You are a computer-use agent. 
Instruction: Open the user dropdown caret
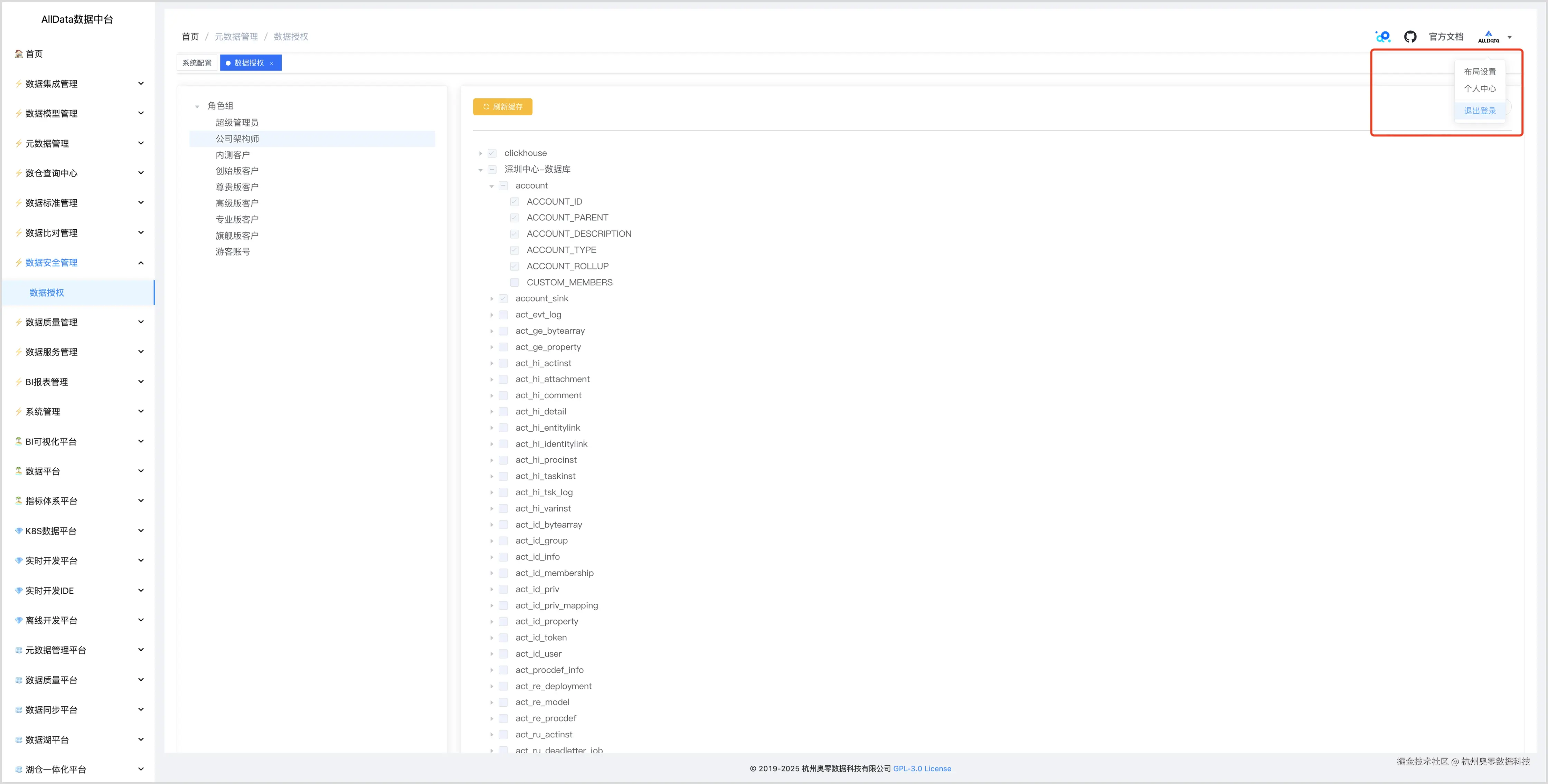(1510, 37)
